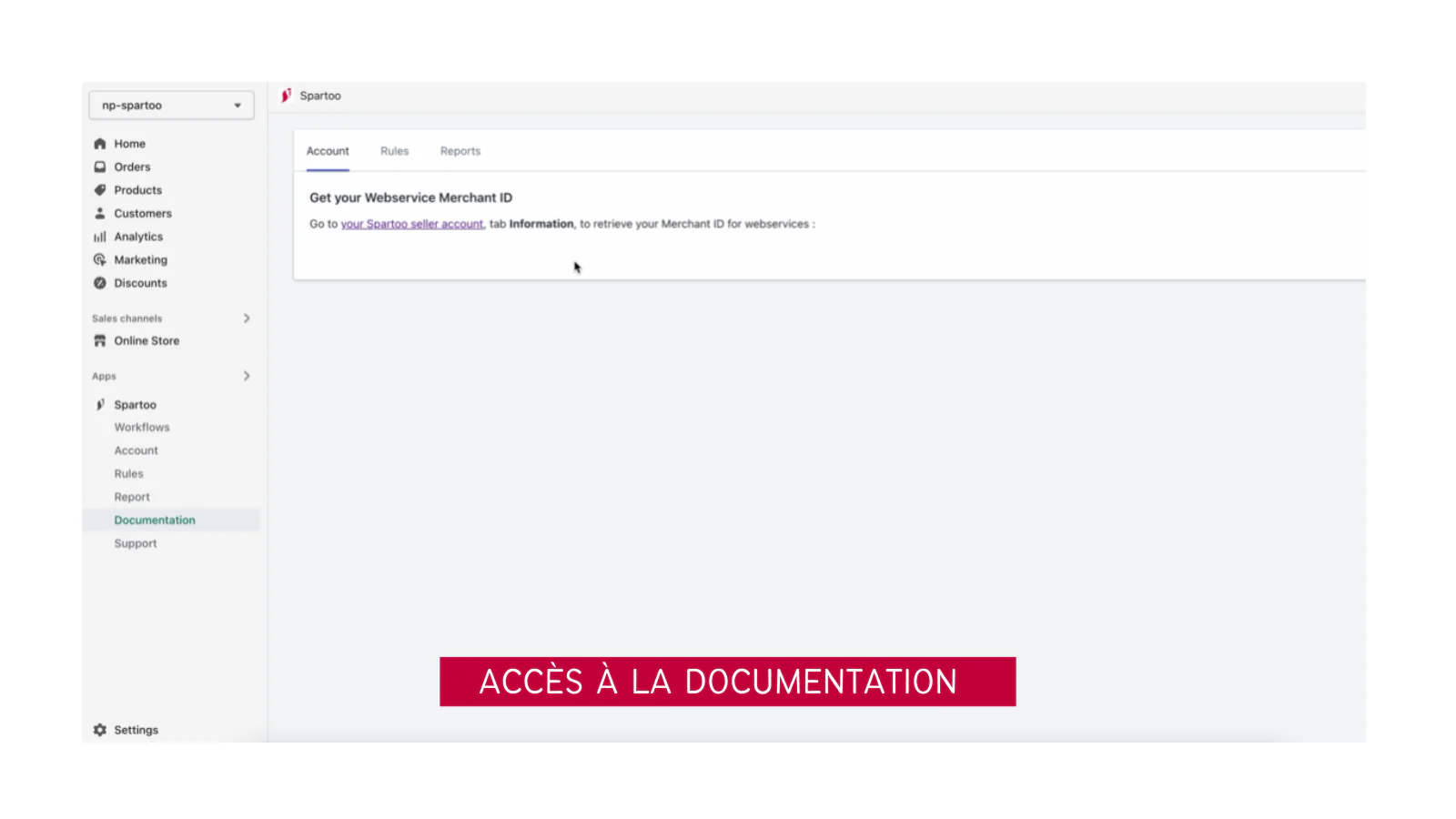Click the Orders inbox icon
This screenshot has height=819, width=1456.
100,167
